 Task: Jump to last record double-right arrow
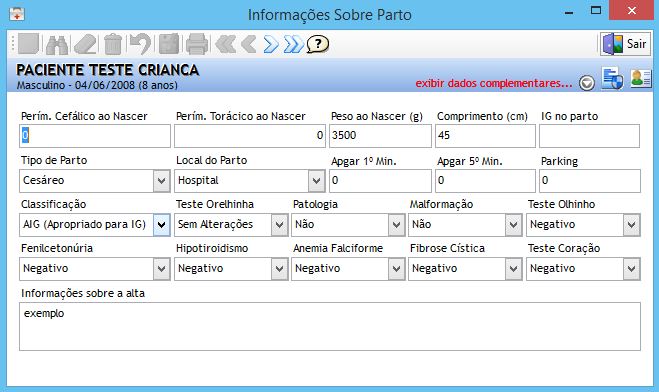coord(293,44)
